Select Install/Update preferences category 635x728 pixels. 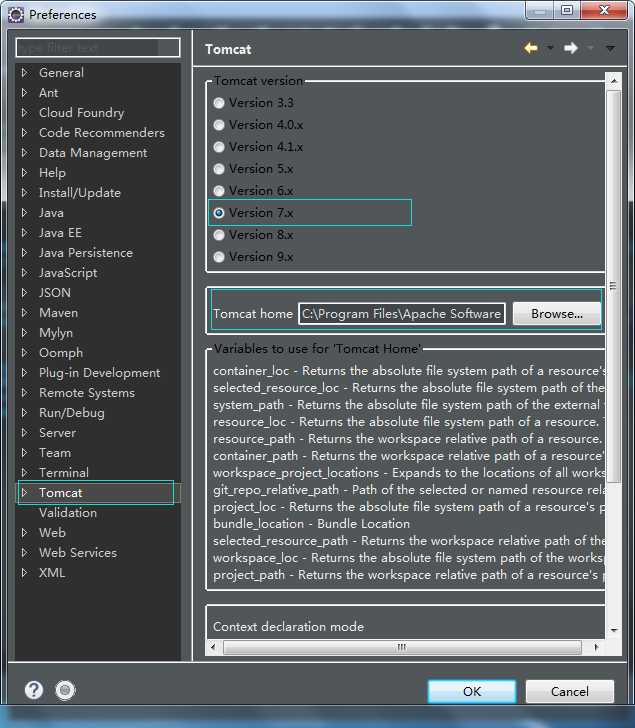tap(80, 193)
